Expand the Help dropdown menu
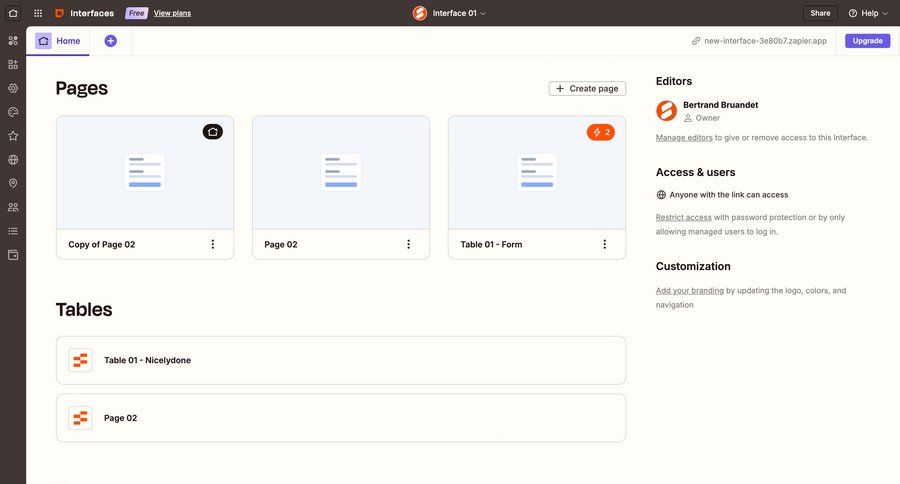900x484 pixels. tap(868, 13)
